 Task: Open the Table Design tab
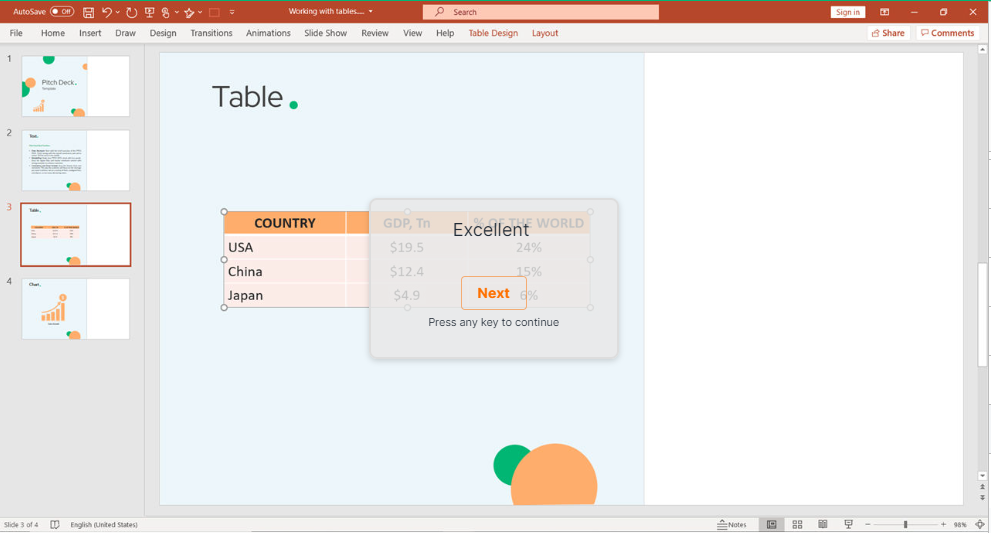point(493,33)
